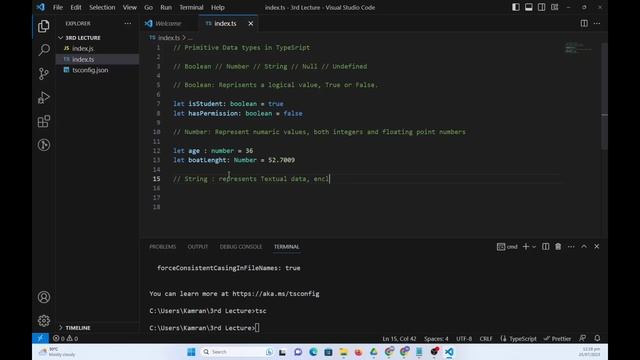Select index.ts in the explorer

(83, 59)
